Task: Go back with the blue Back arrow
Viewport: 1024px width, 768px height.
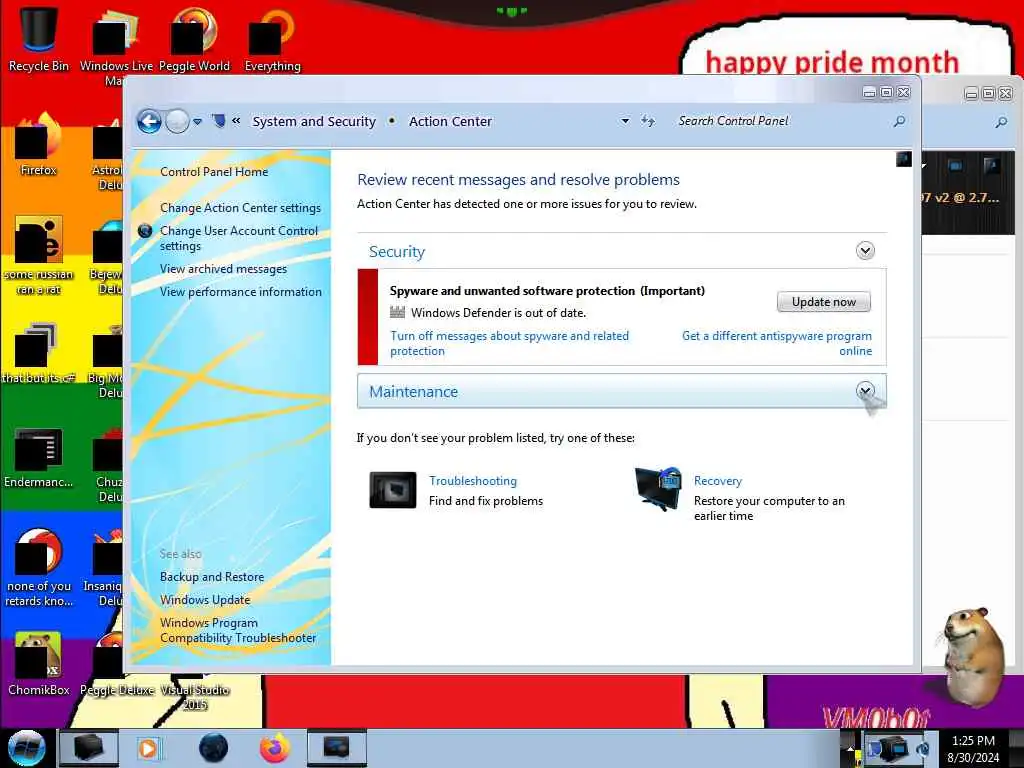Action: 149,121
